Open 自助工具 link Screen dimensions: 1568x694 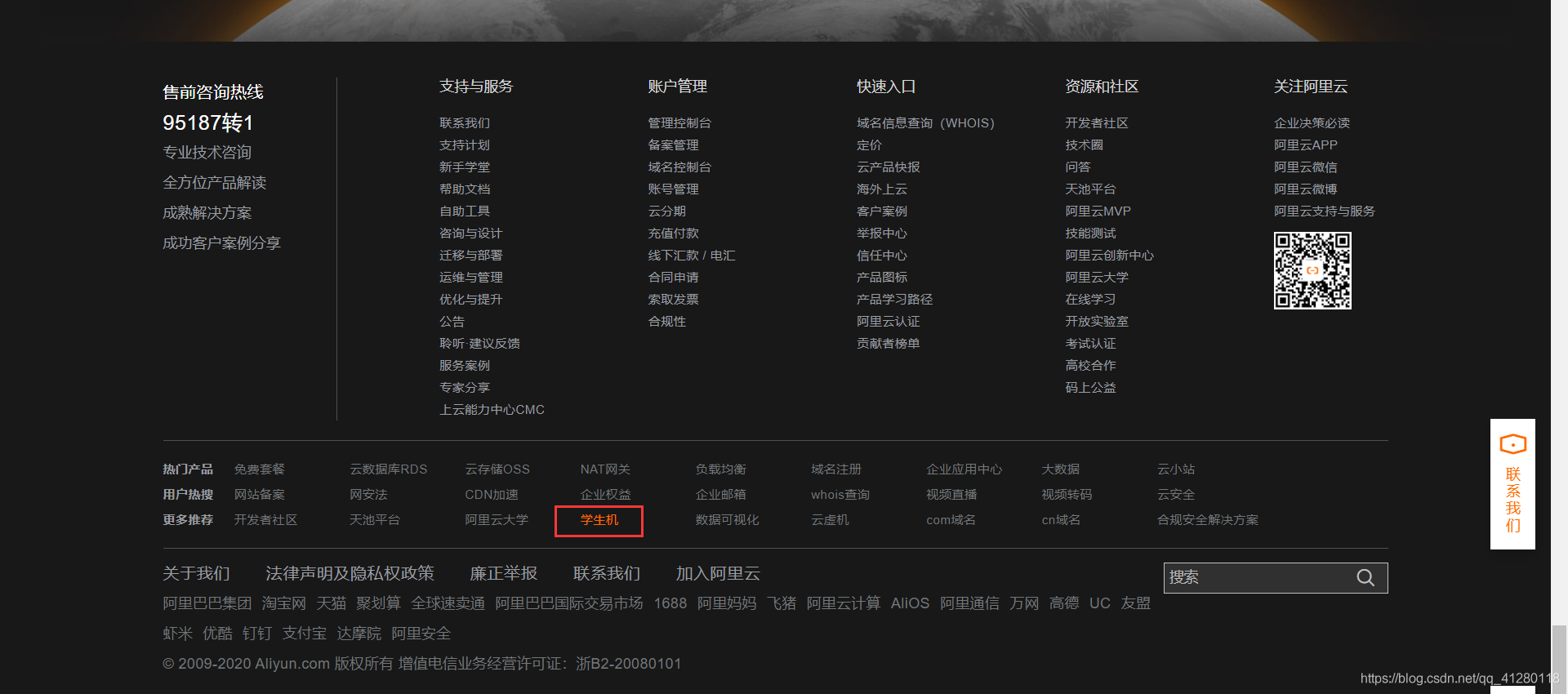[465, 211]
